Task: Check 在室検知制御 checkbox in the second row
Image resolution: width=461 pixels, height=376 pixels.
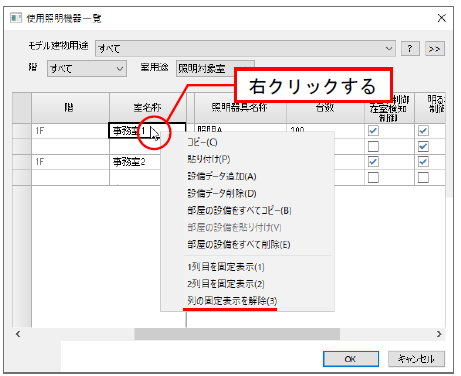Action: [373, 146]
